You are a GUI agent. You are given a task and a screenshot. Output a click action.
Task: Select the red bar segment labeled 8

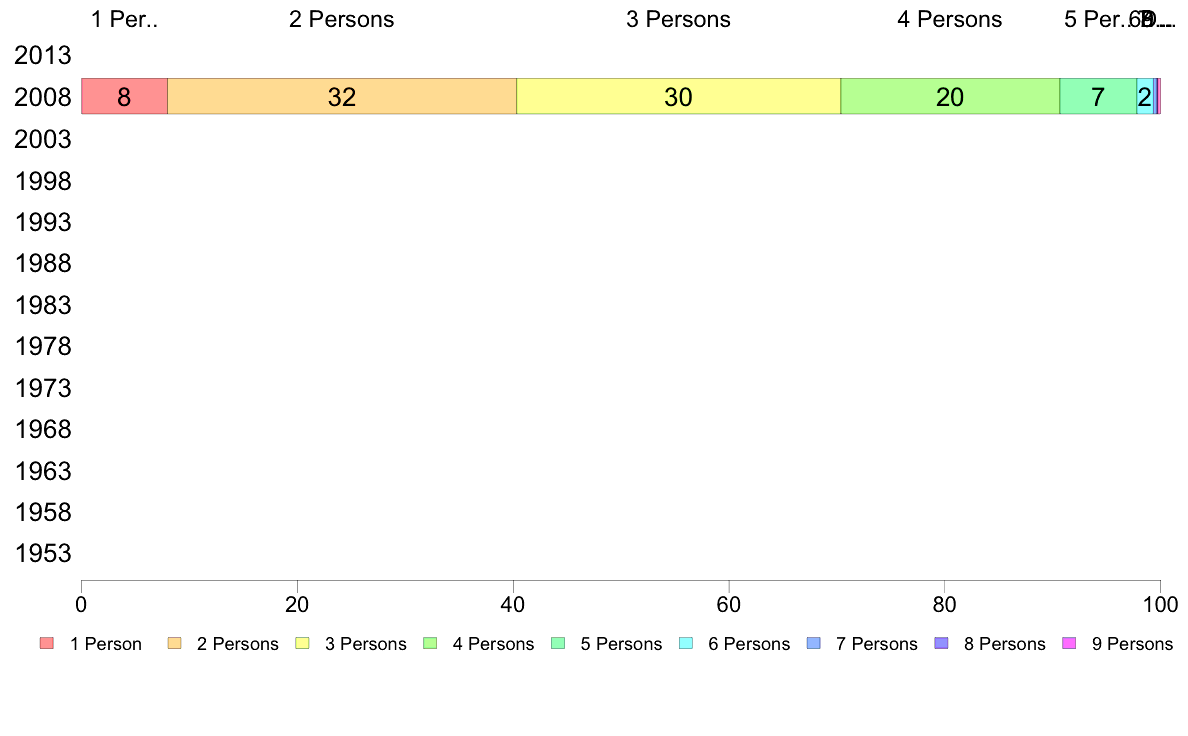[124, 96]
